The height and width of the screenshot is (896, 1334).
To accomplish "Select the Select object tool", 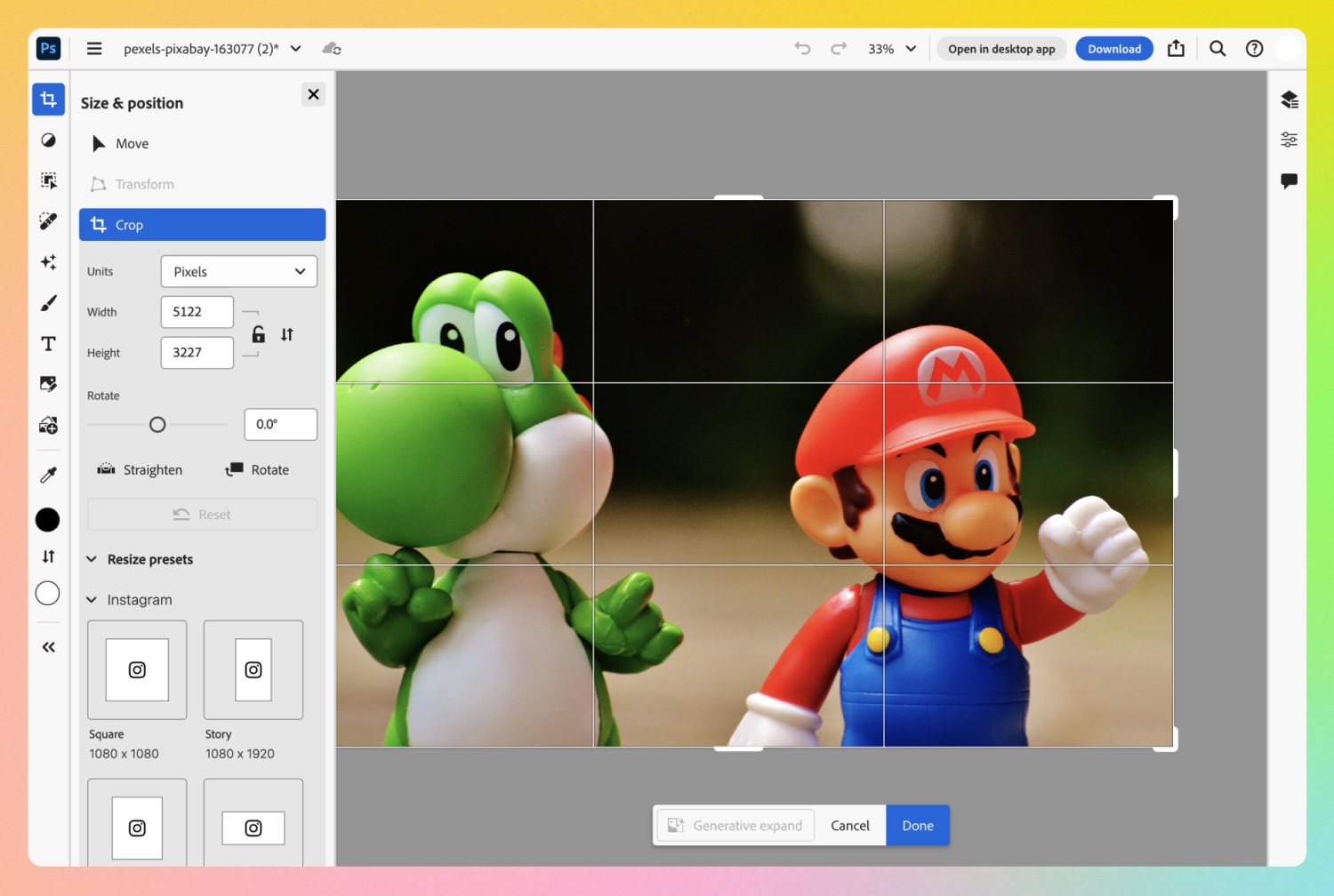I will coord(48,180).
